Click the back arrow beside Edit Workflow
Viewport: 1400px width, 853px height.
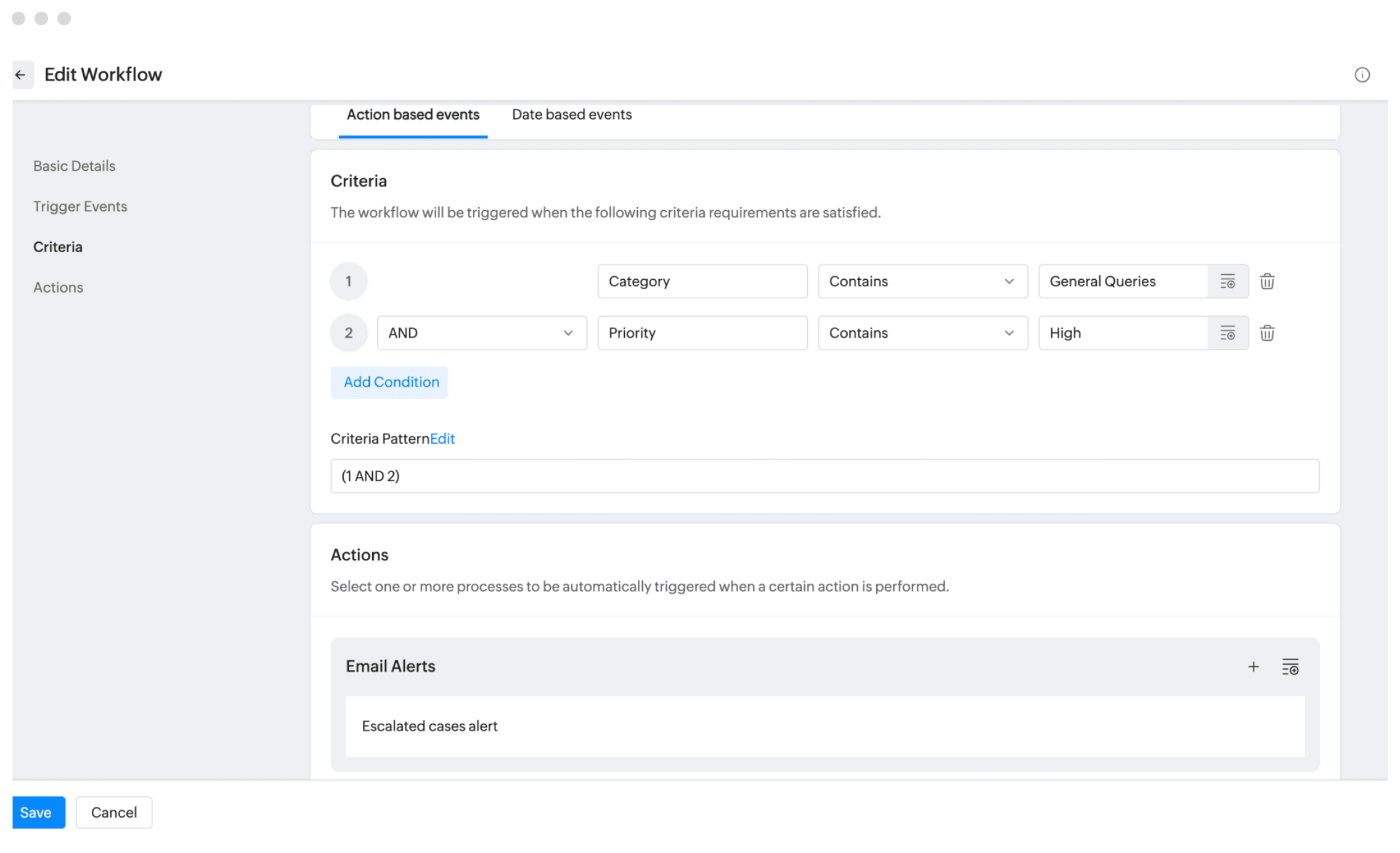tap(21, 75)
